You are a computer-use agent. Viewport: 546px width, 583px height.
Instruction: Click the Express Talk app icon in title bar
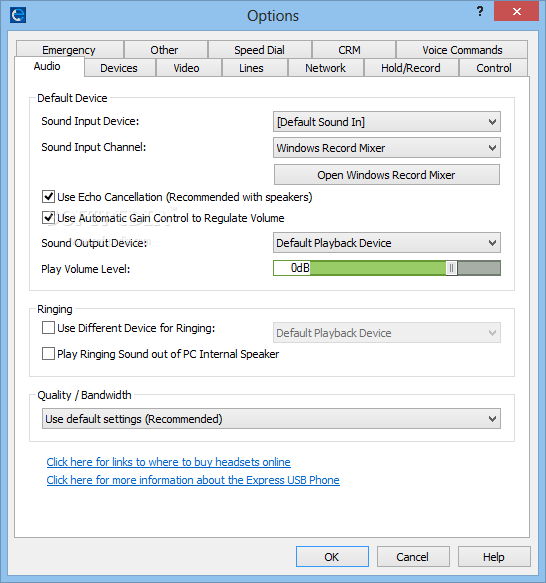(18, 15)
